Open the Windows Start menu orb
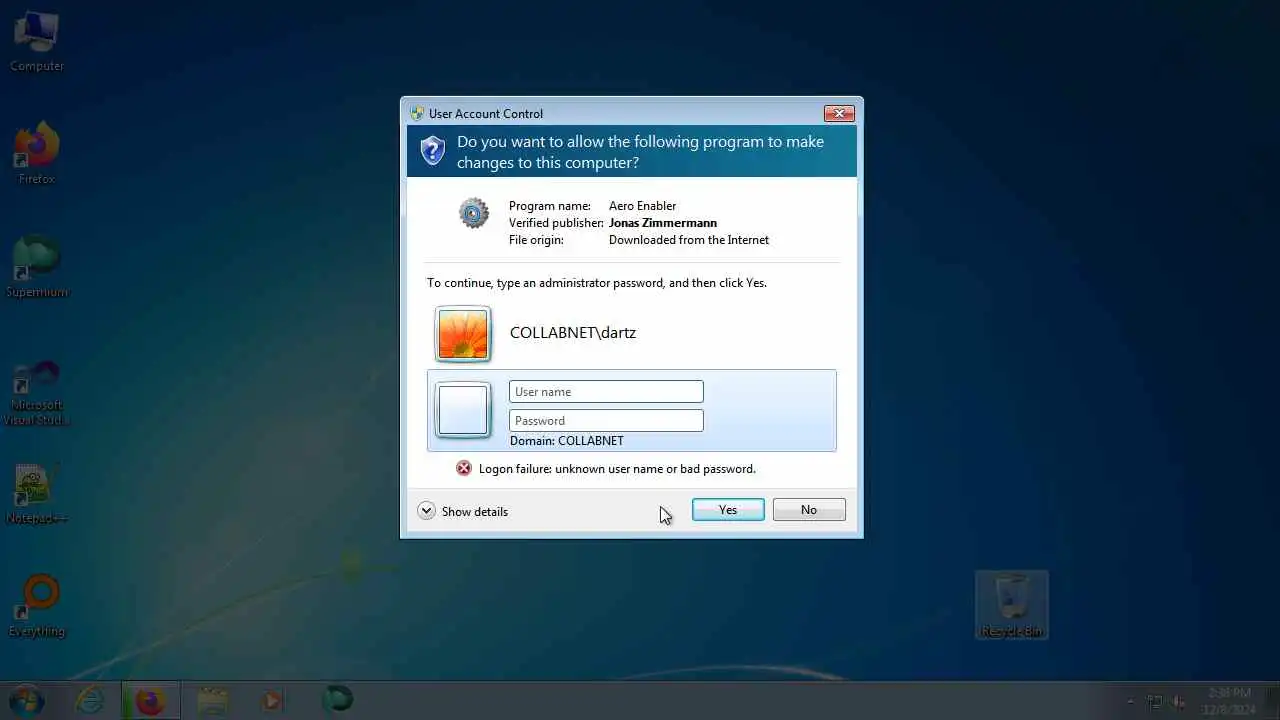This screenshot has width=1280, height=720. [27, 700]
